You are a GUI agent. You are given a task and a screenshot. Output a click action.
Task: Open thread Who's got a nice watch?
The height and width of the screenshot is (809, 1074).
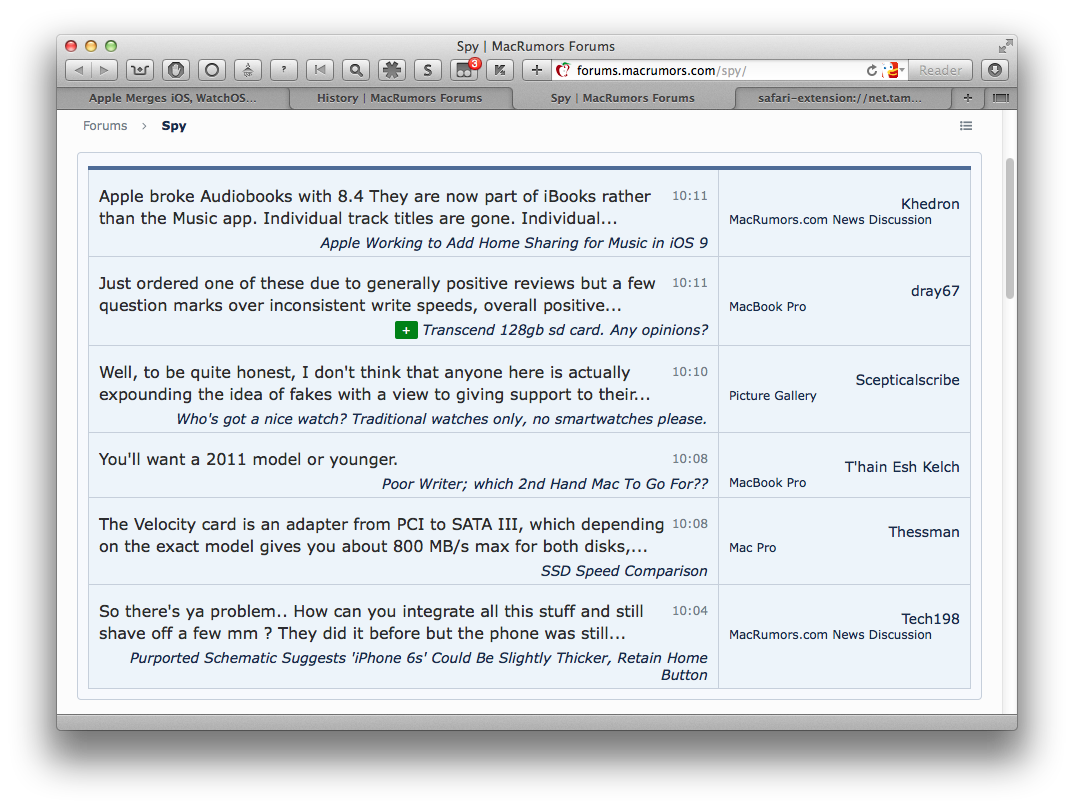click(442, 419)
